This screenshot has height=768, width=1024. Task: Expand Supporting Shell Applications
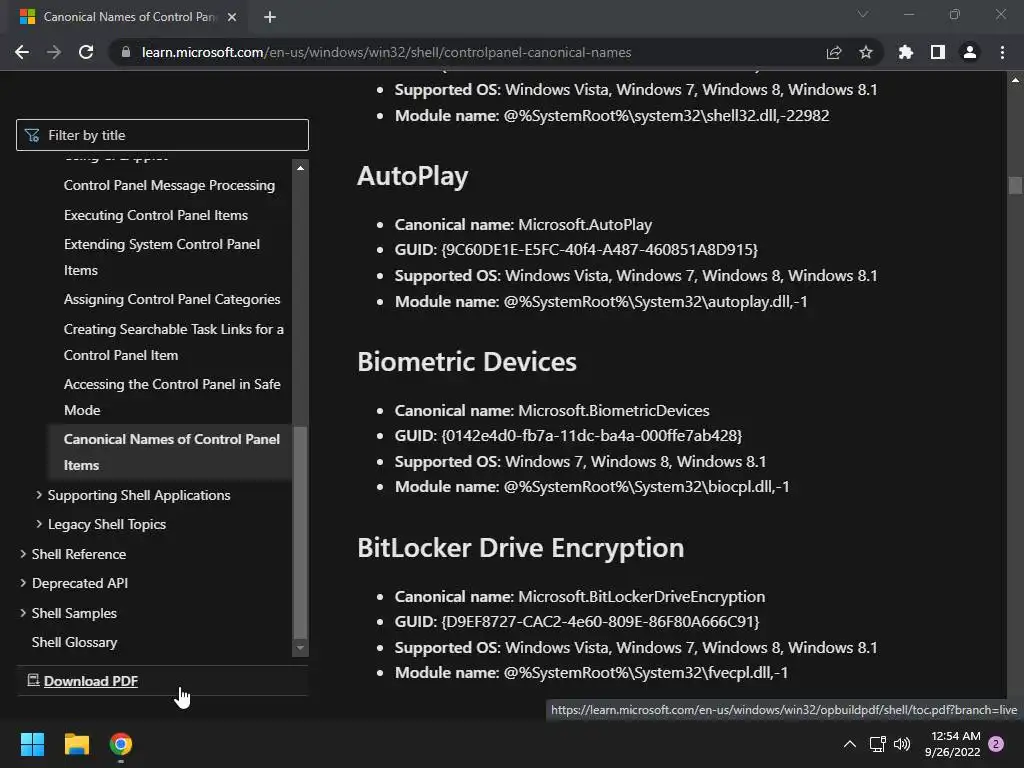tap(39, 495)
